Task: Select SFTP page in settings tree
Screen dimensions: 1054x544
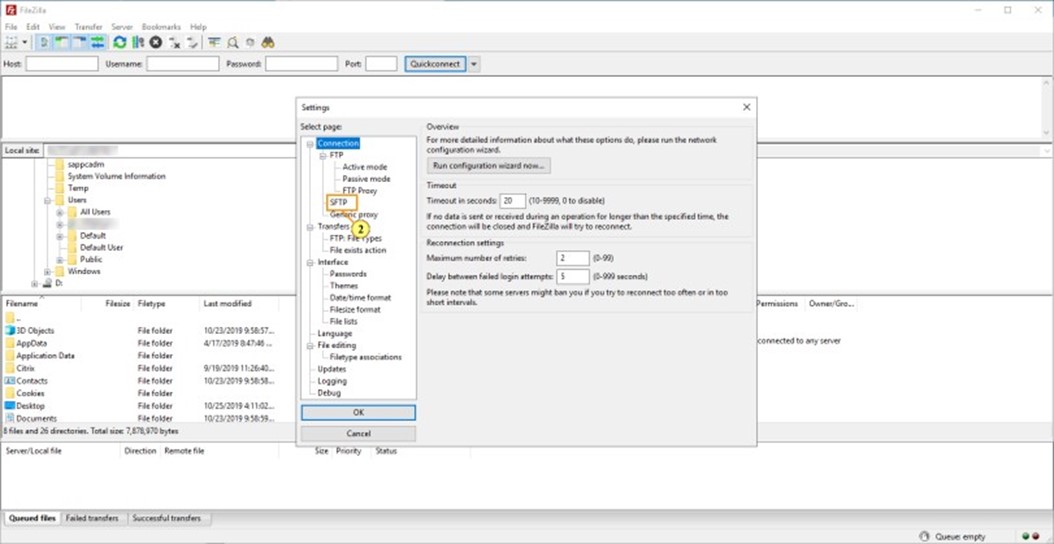Action: tap(338, 202)
